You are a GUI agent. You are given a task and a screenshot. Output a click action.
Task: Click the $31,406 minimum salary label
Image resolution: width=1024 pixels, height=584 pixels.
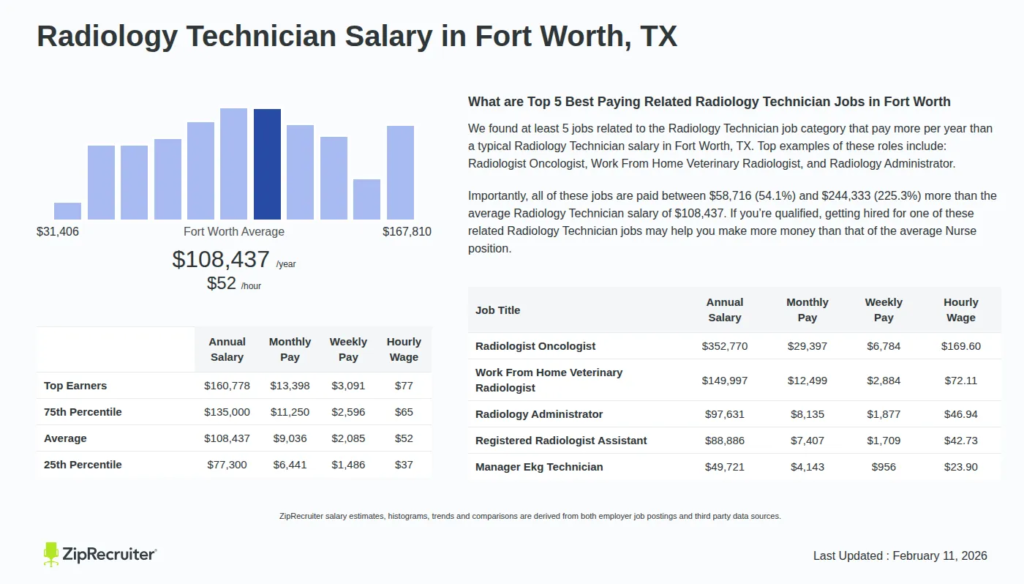[x=56, y=231]
